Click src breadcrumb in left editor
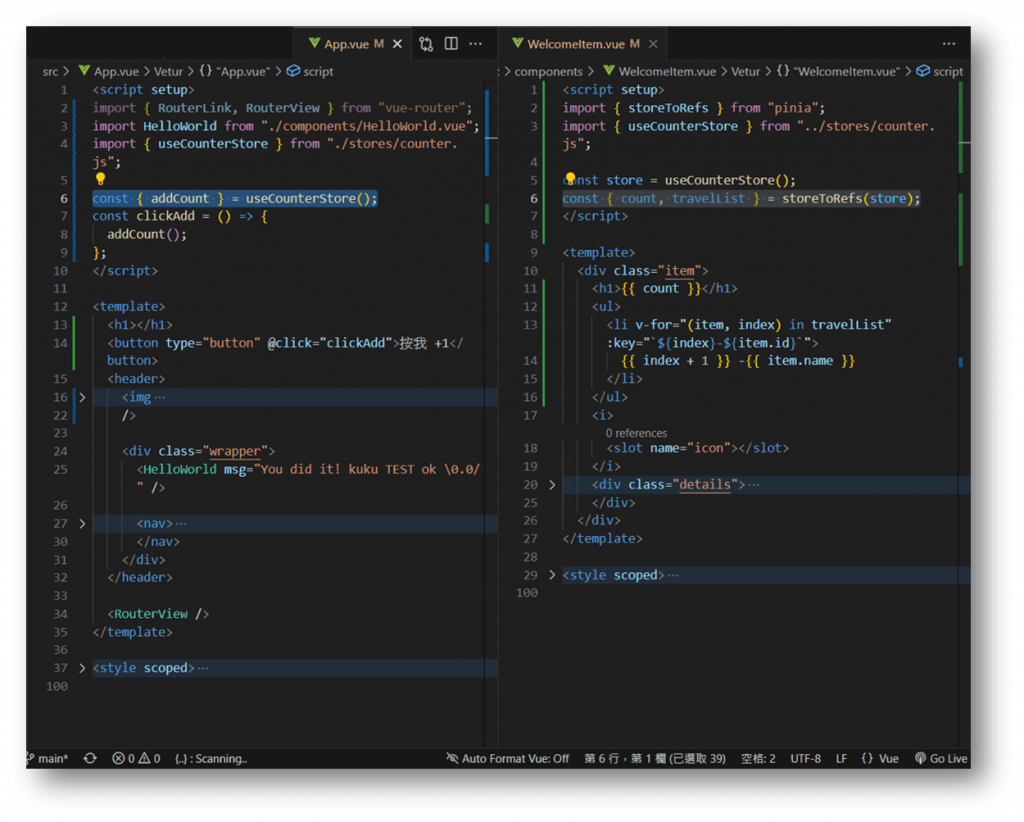The height and width of the screenshot is (822, 1024). (50, 72)
